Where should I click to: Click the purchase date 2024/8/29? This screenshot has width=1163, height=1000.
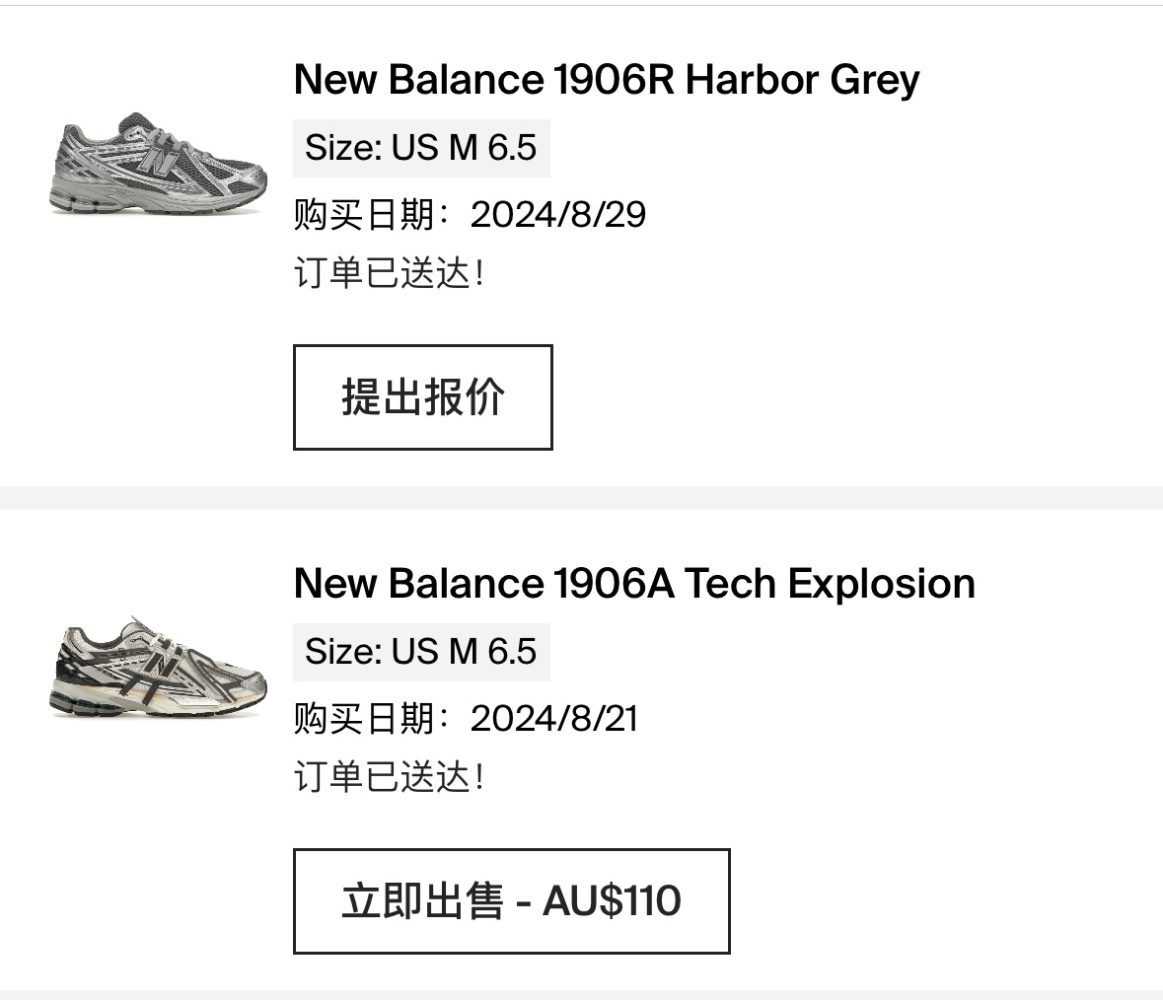pyautogui.click(x=558, y=214)
